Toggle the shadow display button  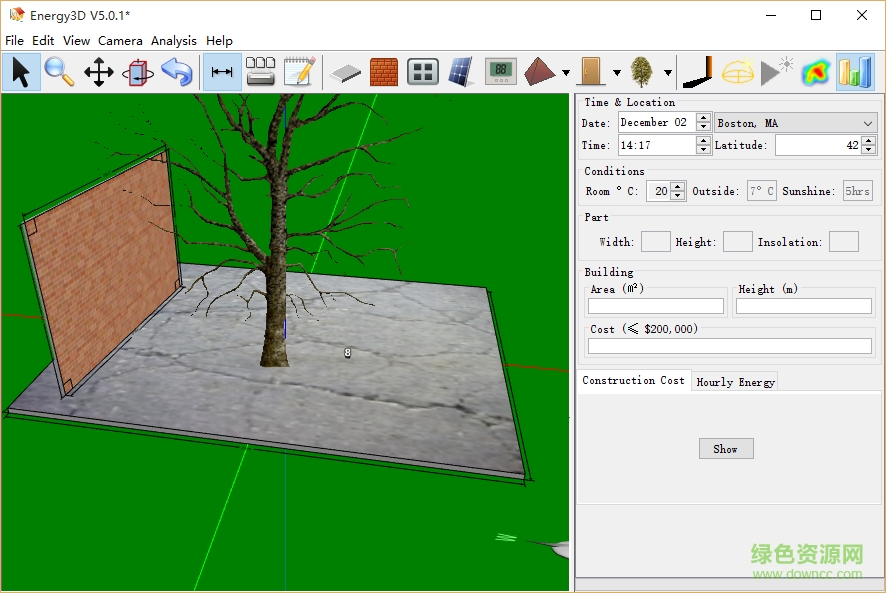[696, 72]
